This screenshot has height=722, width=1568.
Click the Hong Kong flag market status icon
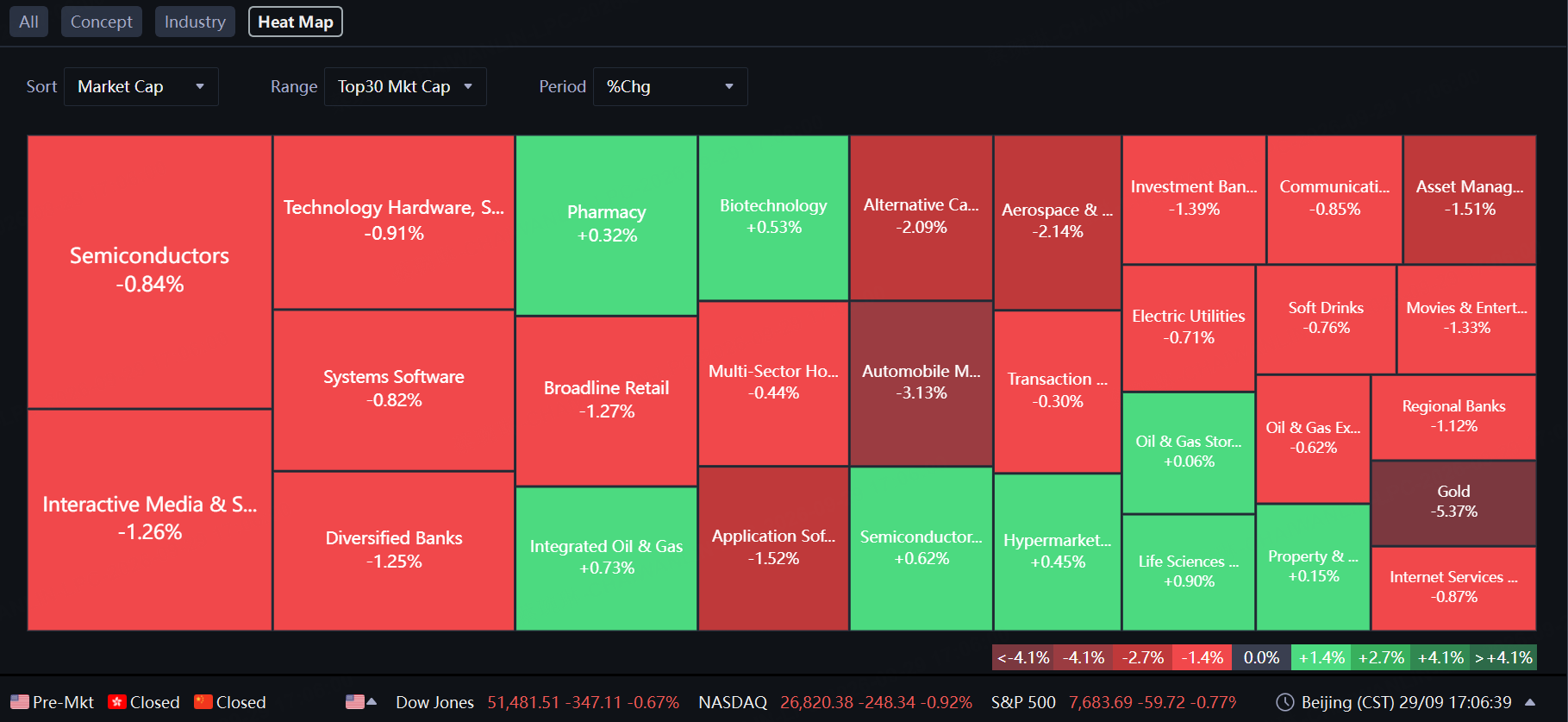point(117,702)
